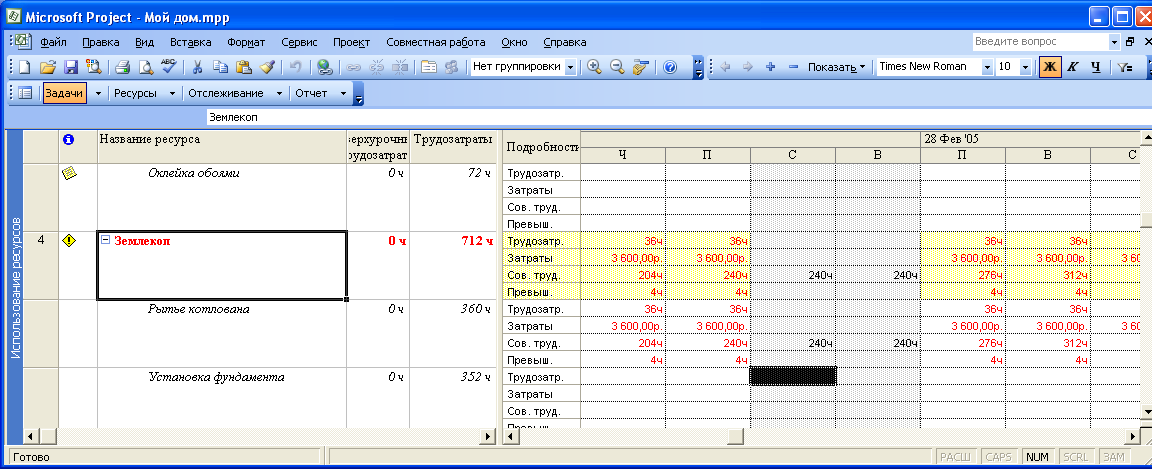Image resolution: width=1152 pixels, height=469 pixels.
Task: Copy selection toolbar icon
Action: coord(220,67)
